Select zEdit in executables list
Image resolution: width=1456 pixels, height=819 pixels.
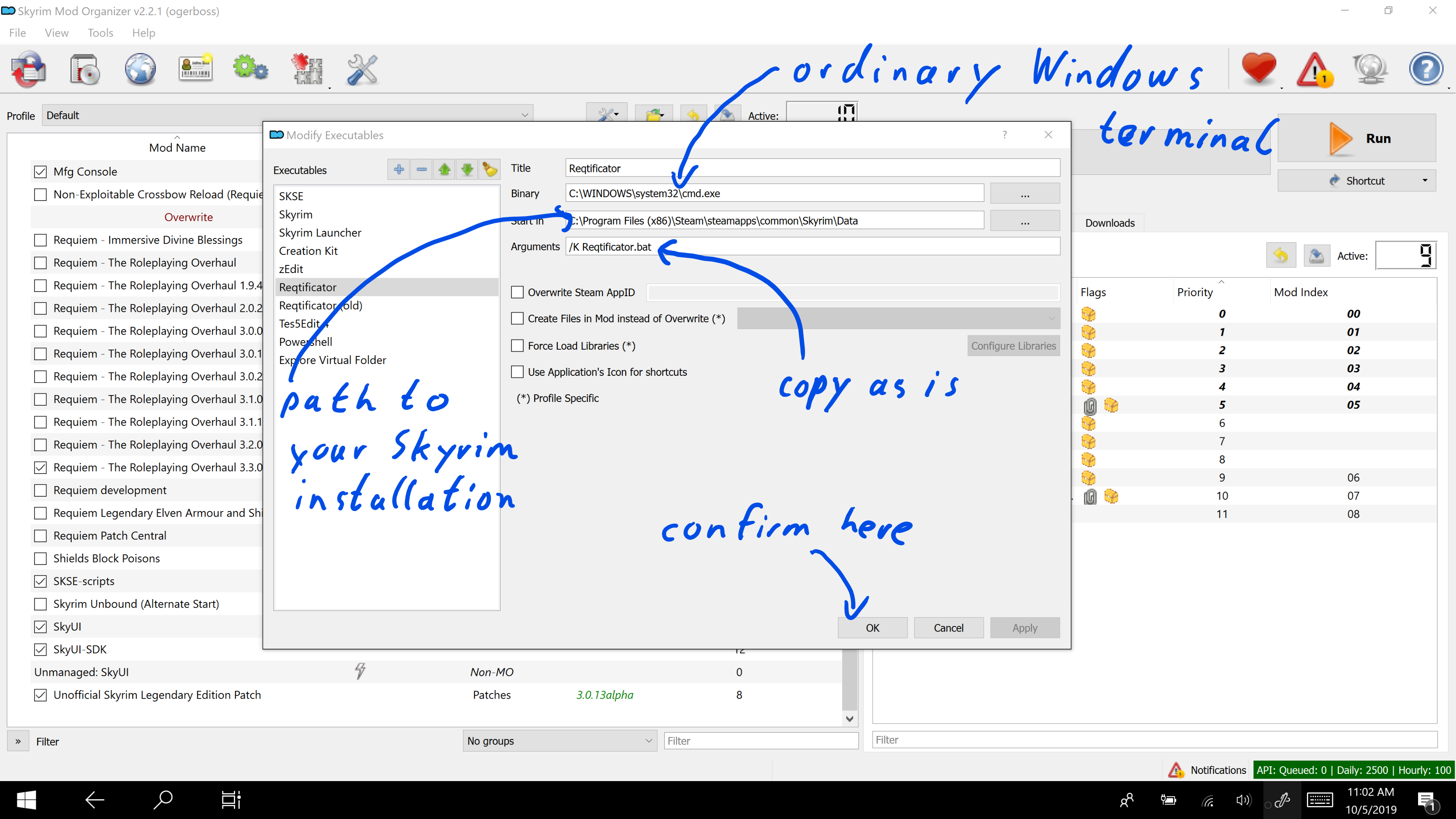(291, 269)
